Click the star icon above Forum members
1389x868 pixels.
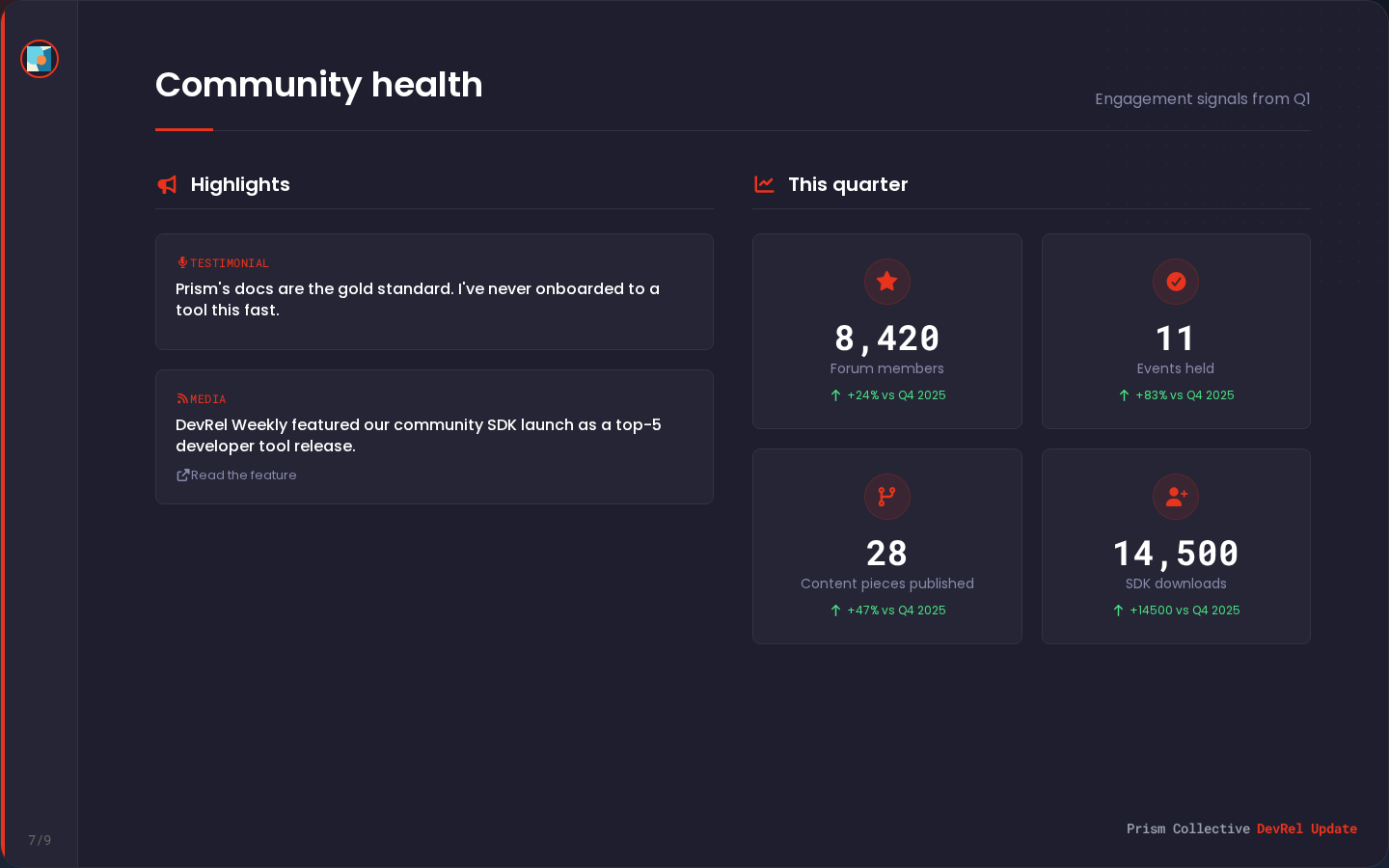[886, 282]
